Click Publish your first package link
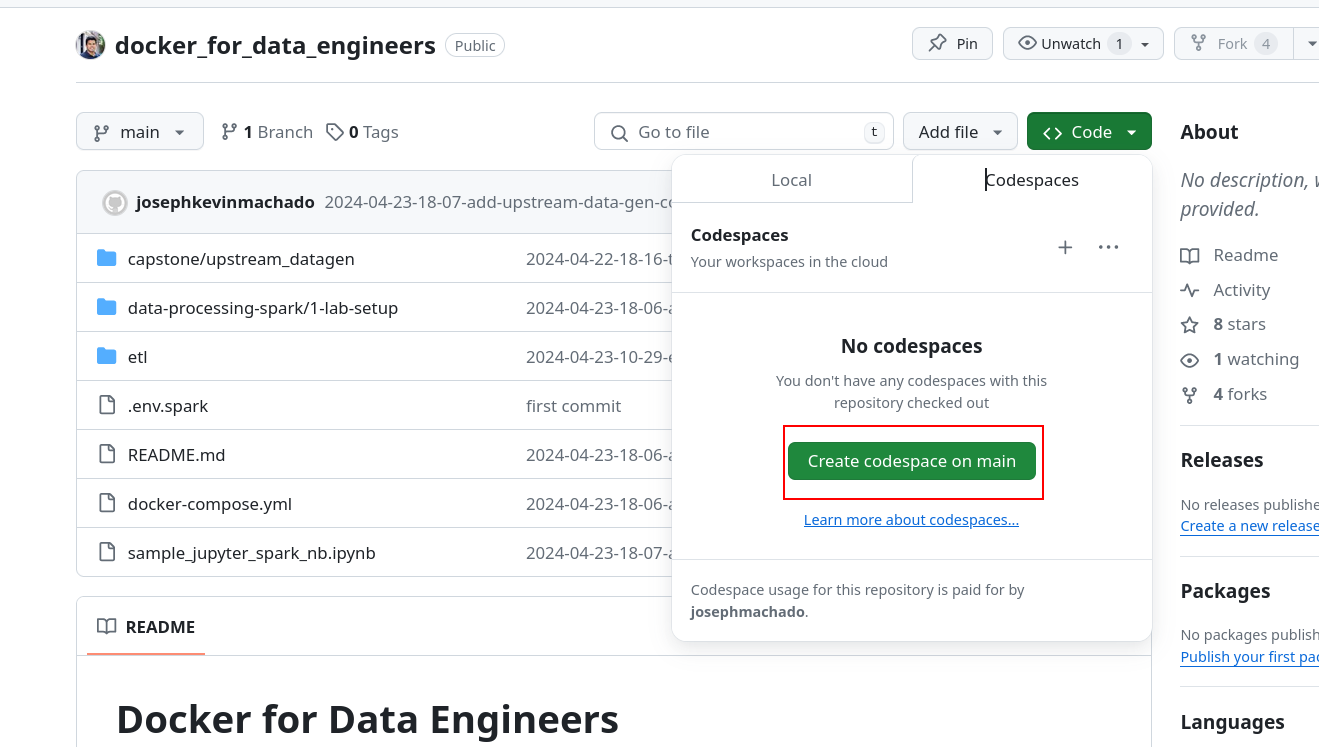Screen dimensions: 1319x747 1250,657
